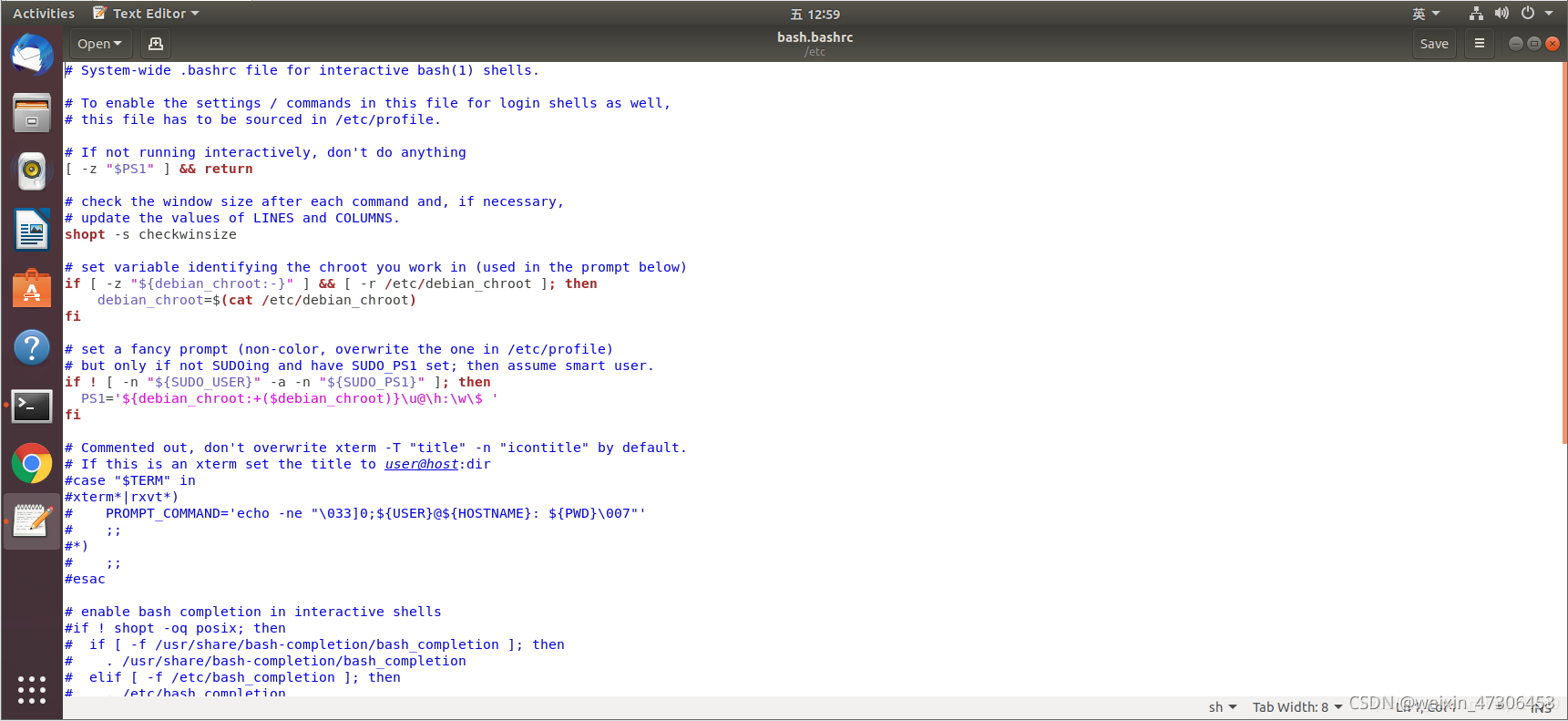
Task: Close the bash.bashrc editor window
Action: pos(1553,44)
